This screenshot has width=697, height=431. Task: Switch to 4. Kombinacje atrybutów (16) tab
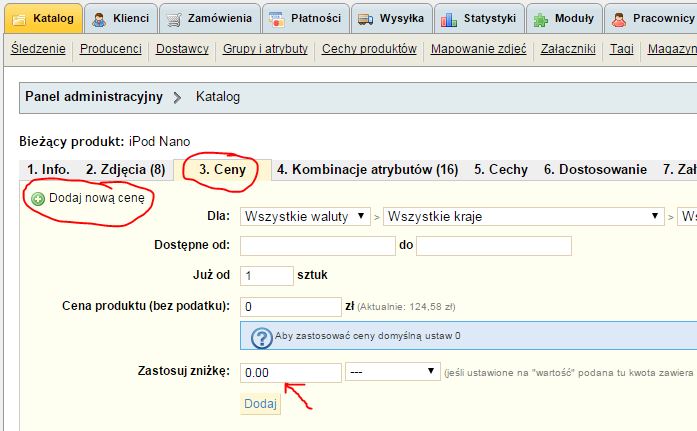coord(368,169)
